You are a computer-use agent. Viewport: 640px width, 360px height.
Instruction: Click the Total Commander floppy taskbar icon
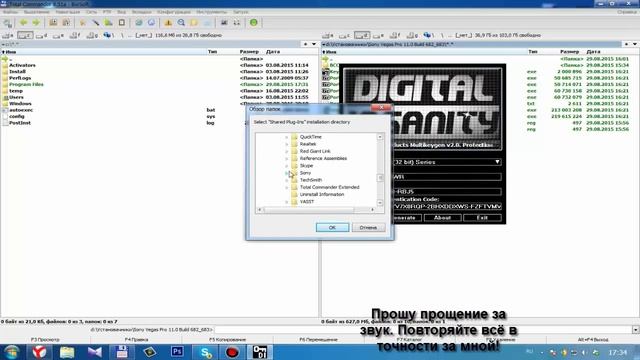coord(122,352)
